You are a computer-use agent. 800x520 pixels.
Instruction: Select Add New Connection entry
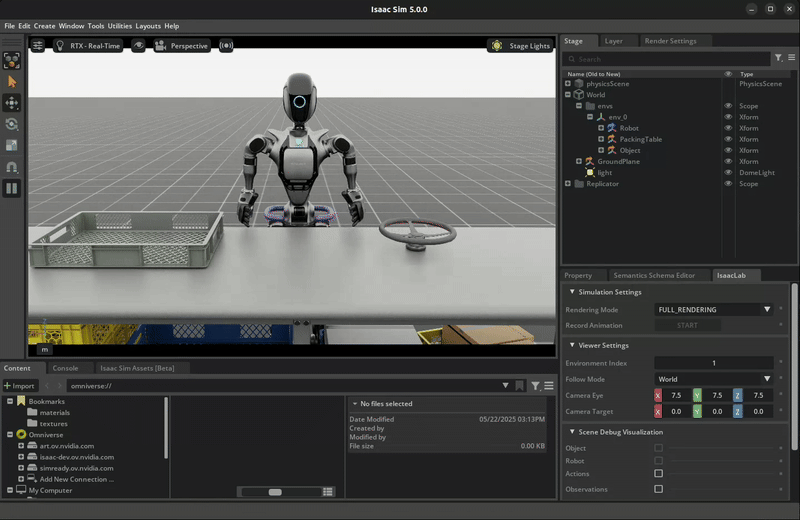77,479
